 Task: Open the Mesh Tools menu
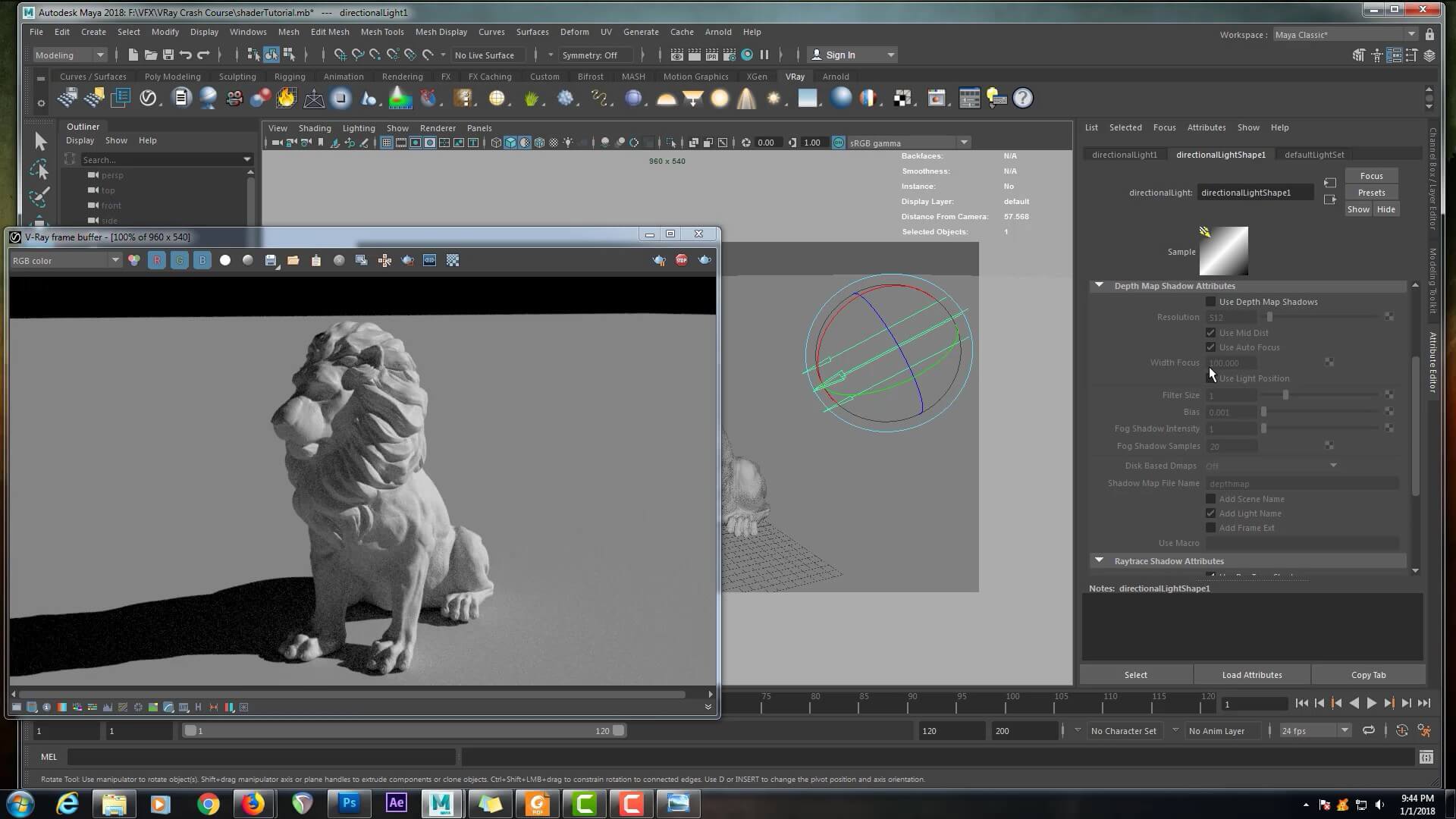click(381, 32)
